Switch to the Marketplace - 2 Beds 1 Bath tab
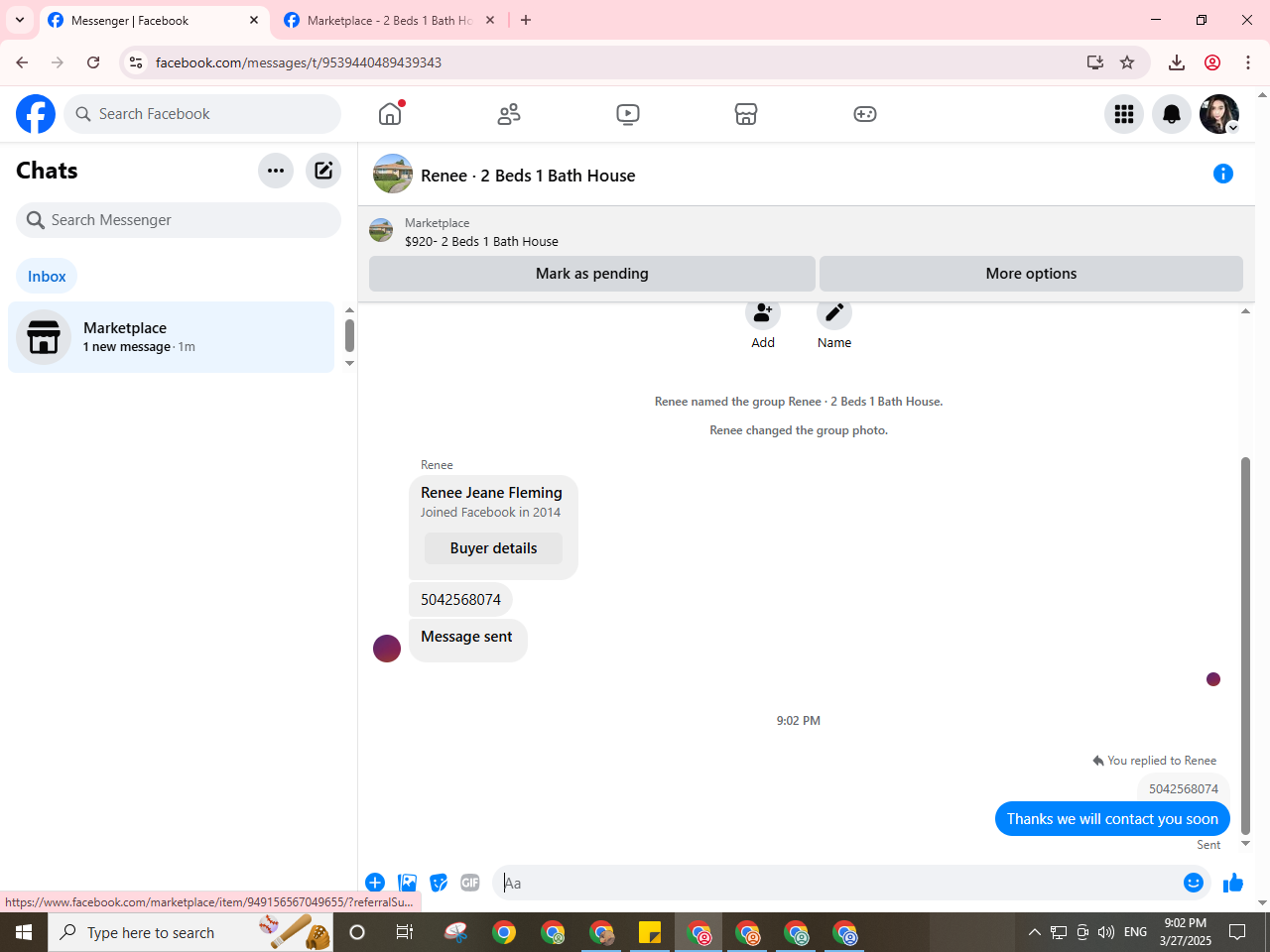This screenshot has width=1270, height=952. [389, 21]
